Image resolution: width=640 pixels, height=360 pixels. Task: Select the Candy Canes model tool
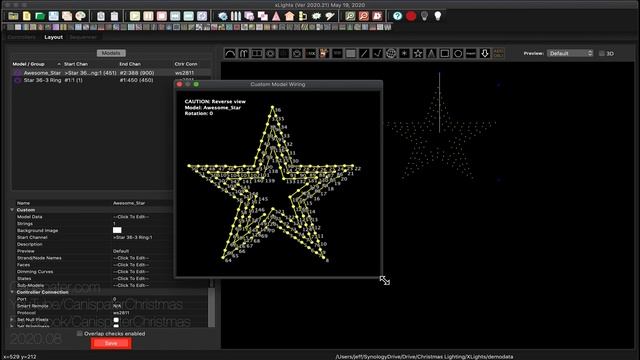(244, 53)
